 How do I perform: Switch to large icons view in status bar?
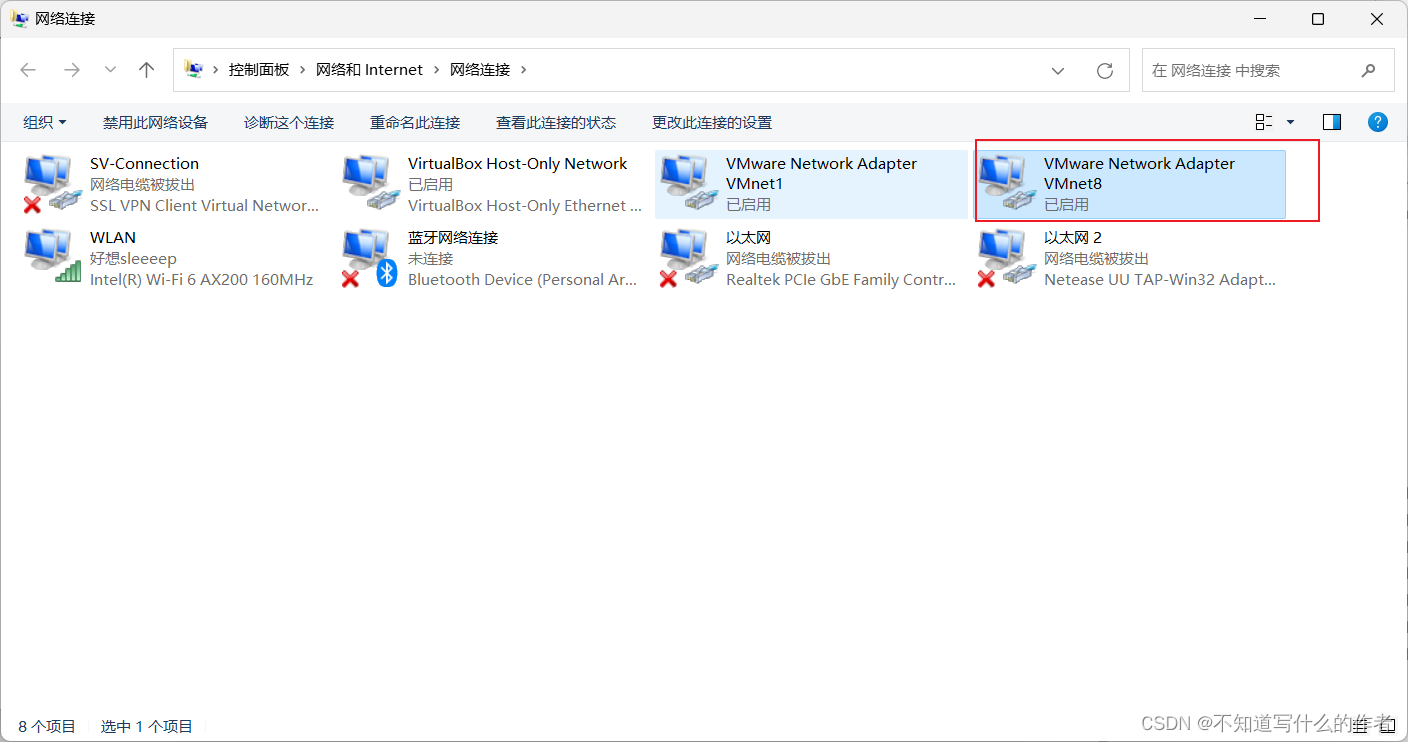point(1386,726)
